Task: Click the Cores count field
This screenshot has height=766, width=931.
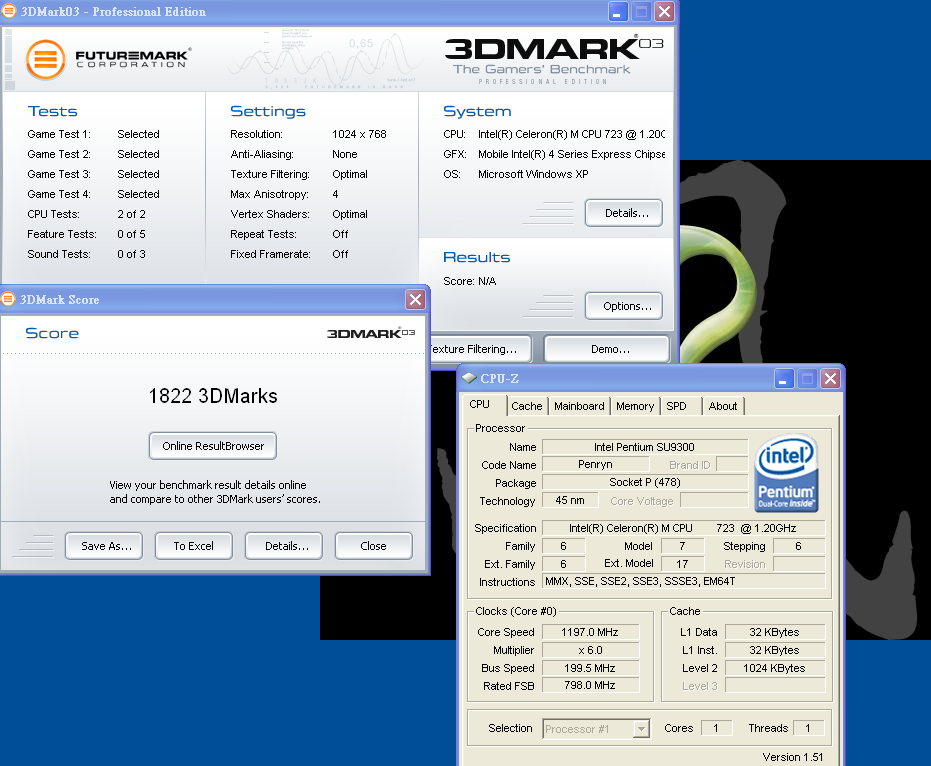Action: 716,728
